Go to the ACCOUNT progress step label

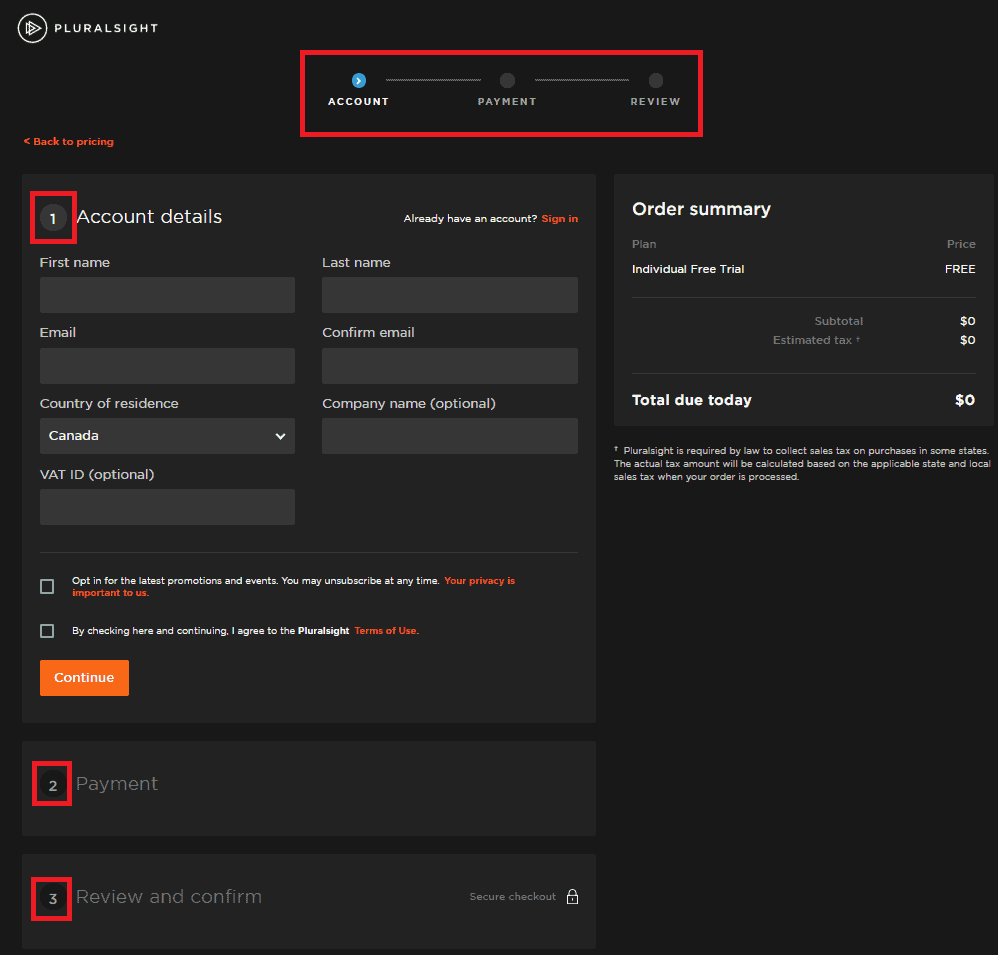point(358,102)
